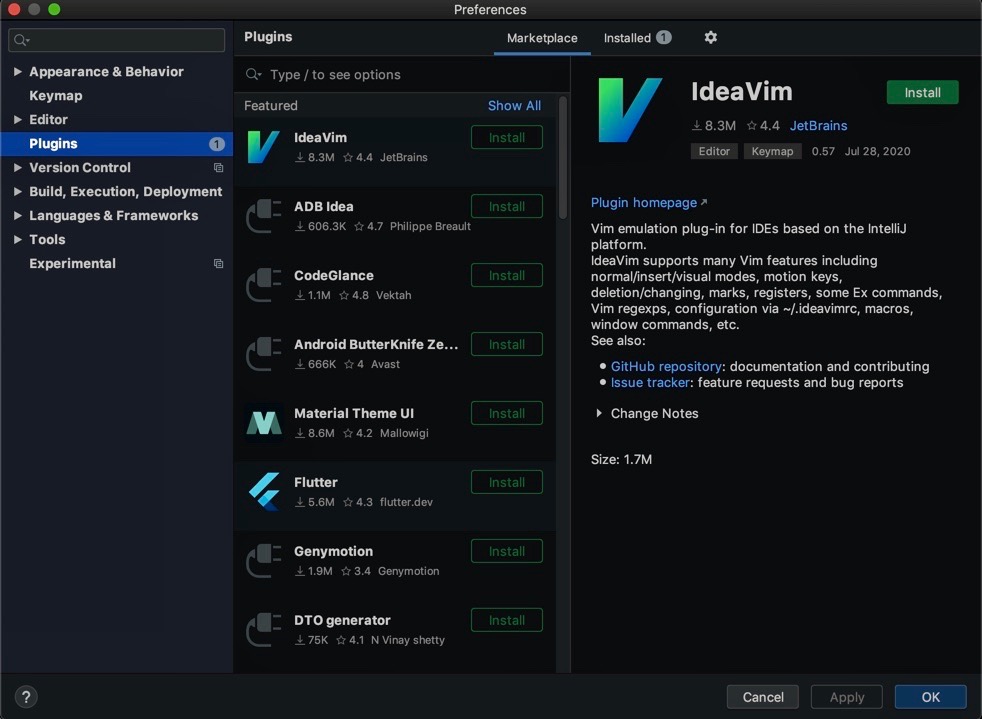Select the Material Theme UI title

point(354,413)
